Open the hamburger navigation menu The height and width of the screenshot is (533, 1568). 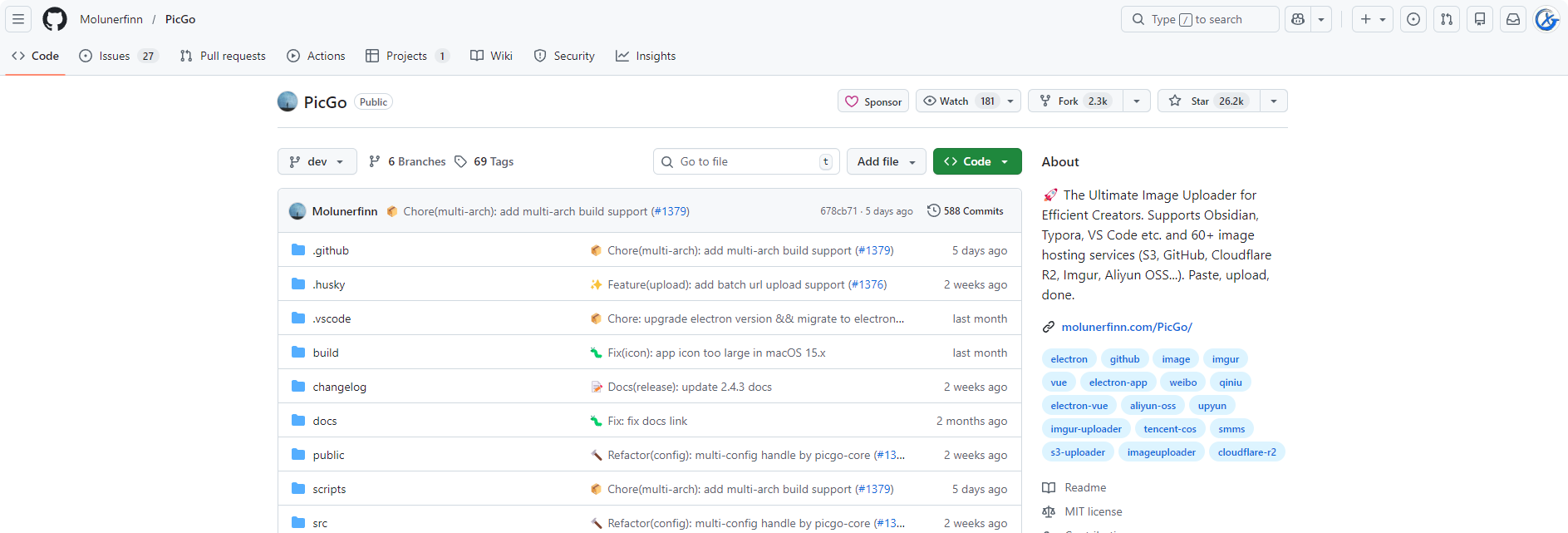(18, 19)
